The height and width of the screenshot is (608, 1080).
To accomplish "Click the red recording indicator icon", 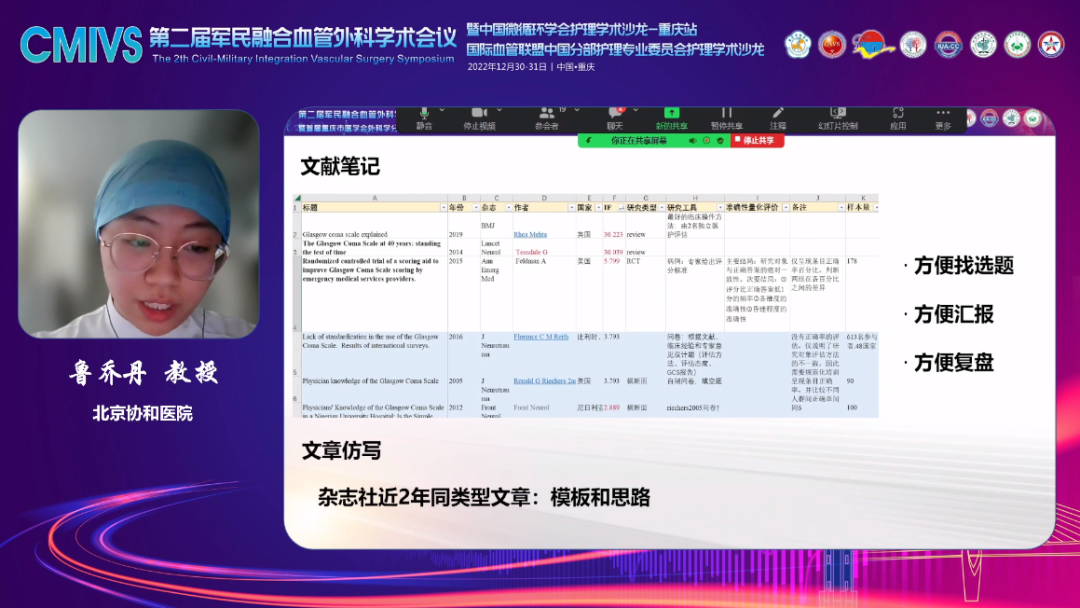I will click(707, 140).
